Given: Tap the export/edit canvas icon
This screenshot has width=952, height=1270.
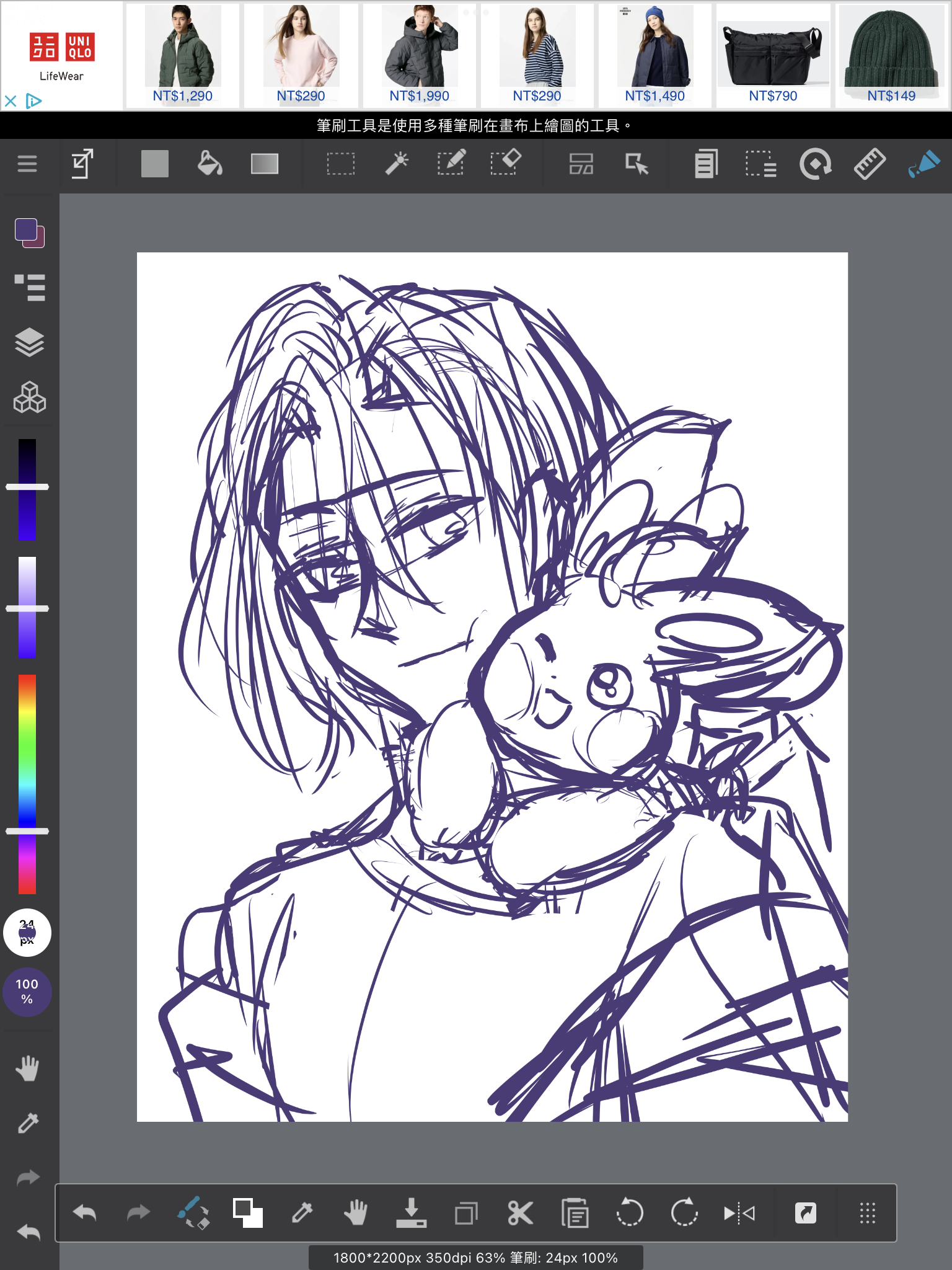Looking at the screenshot, I should [x=82, y=164].
